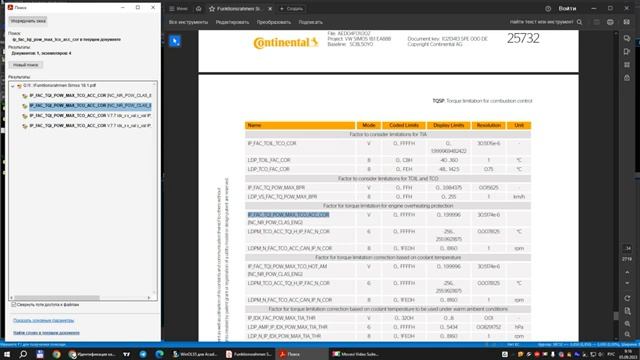Screen dimensions: 640x360
Task: Select the third search result with V7.7 text
Action: click(x=90, y=116)
